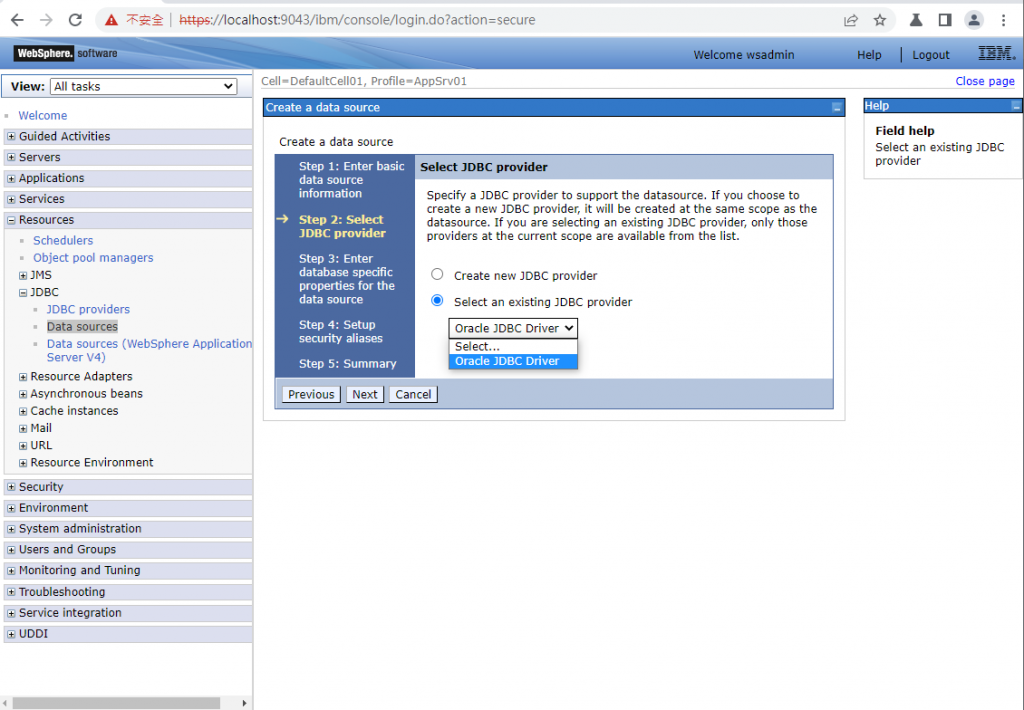Open the Welcome link
This screenshot has width=1024, height=710.
pyautogui.click(x=42, y=116)
